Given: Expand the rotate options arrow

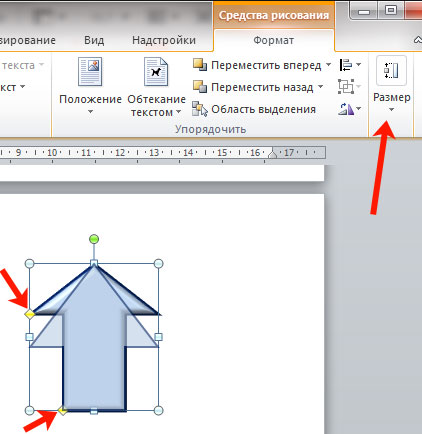Looking at the screenshot, I should click(359, 108).
